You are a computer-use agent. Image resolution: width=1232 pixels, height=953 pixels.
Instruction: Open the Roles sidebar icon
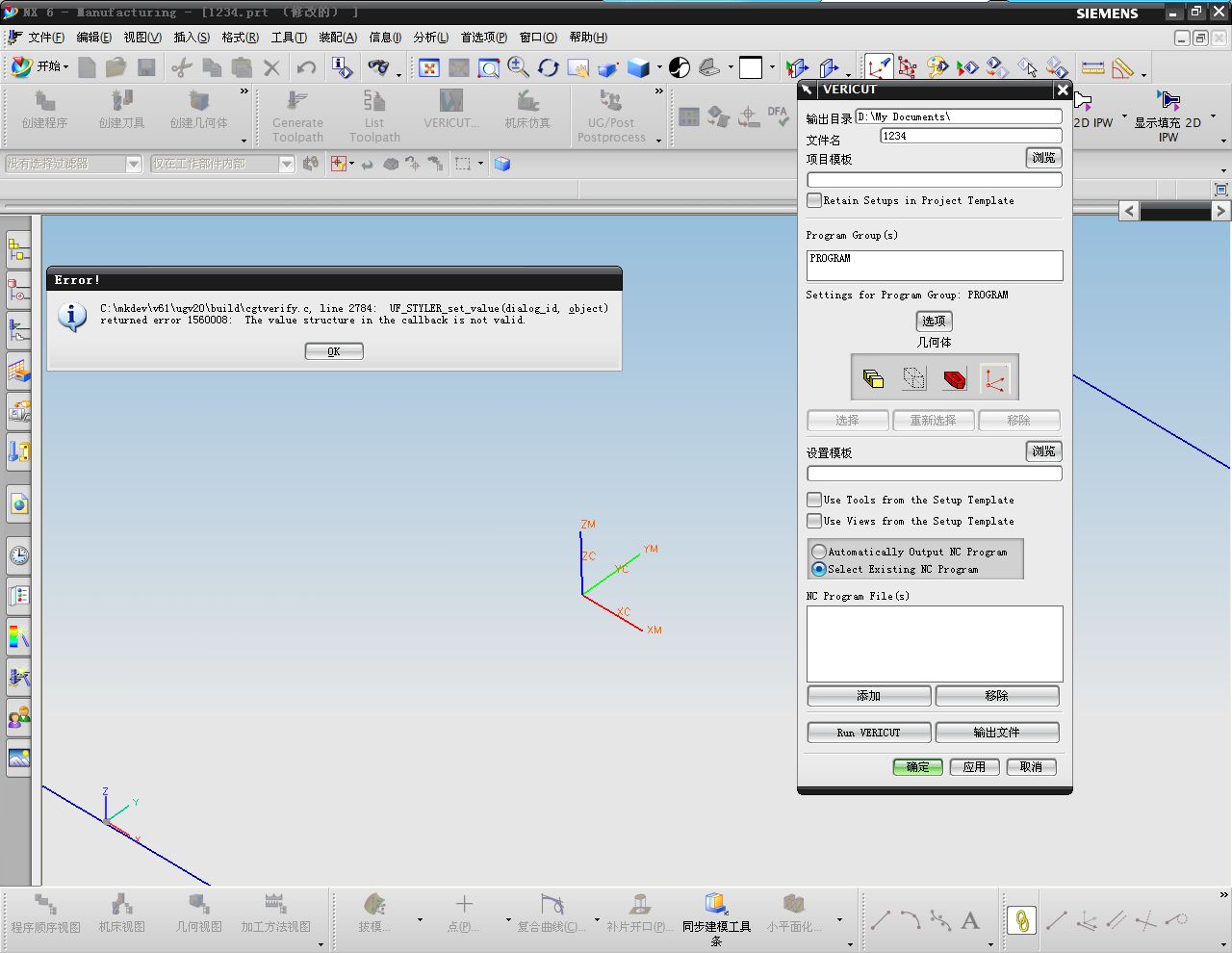click(18, 717)
